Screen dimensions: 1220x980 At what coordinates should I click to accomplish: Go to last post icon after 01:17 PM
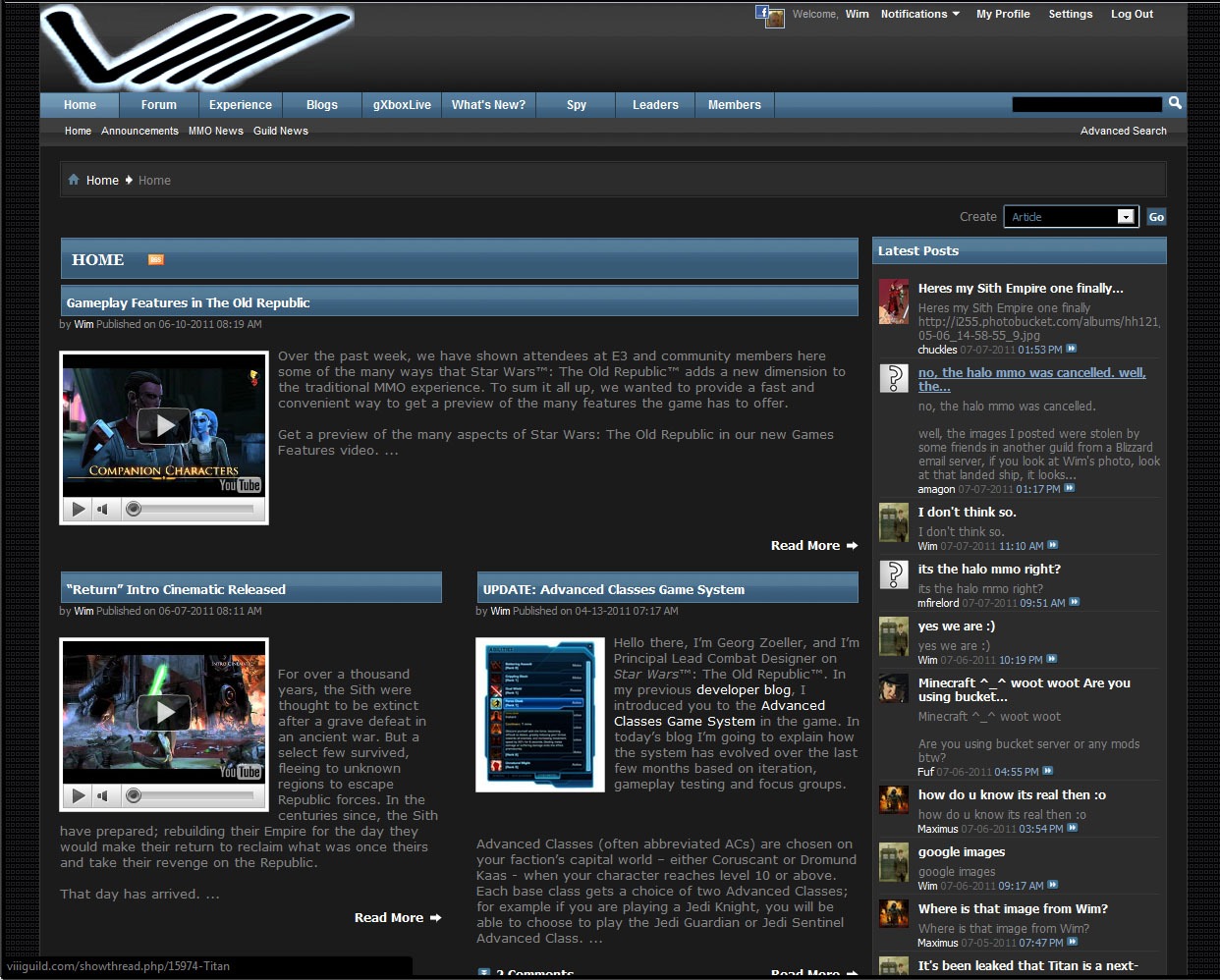click(x=1070, y=488)
